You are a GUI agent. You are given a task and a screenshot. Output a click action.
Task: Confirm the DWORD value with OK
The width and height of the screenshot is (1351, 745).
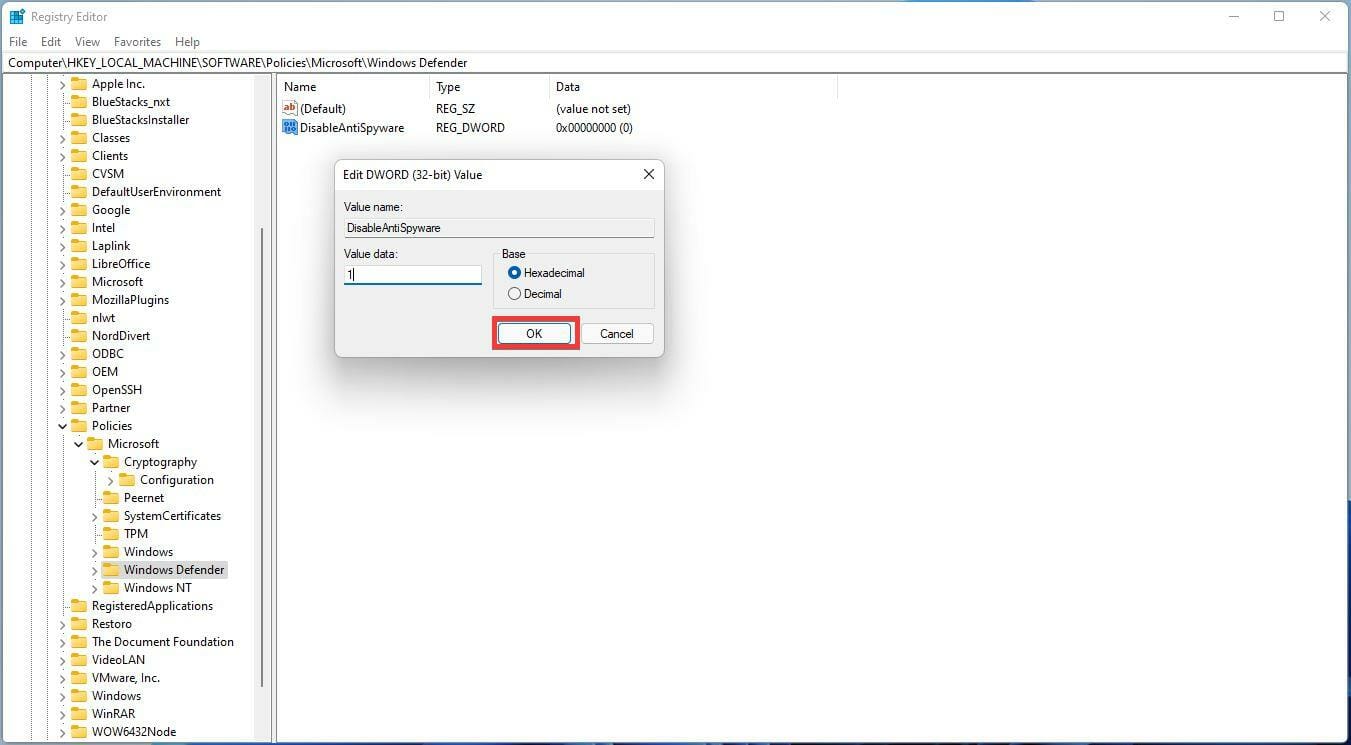pos(534,334)
